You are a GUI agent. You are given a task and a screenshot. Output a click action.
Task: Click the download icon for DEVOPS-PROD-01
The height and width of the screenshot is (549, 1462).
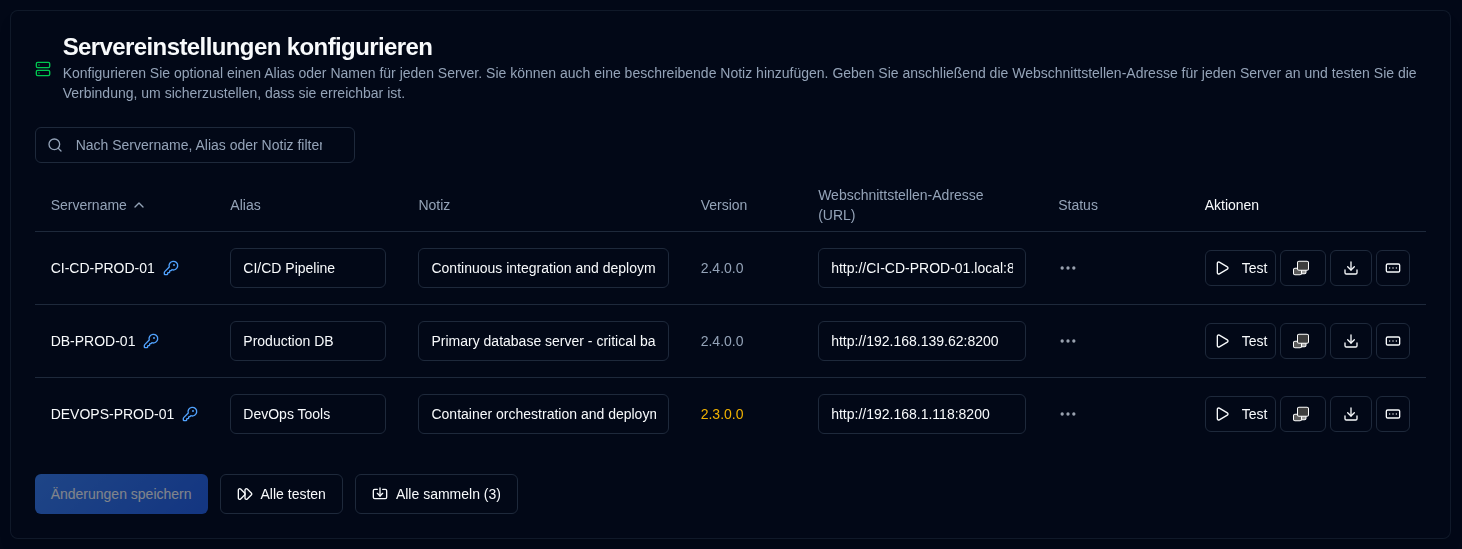click(1350, 414)
